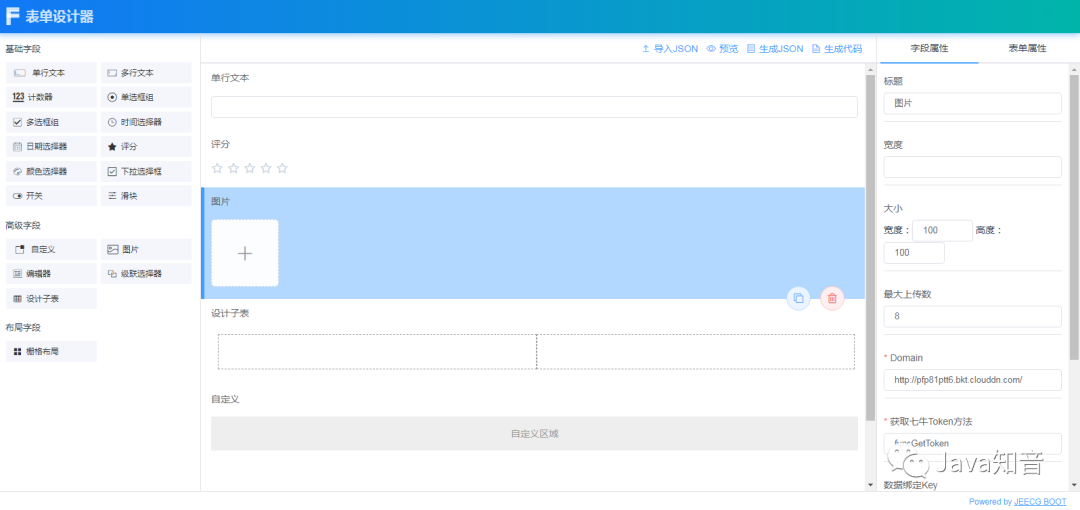This screenshot has width=1080, height=510.
Task: Switch to 字段属性 tab
Action: [x=929, y=48]
